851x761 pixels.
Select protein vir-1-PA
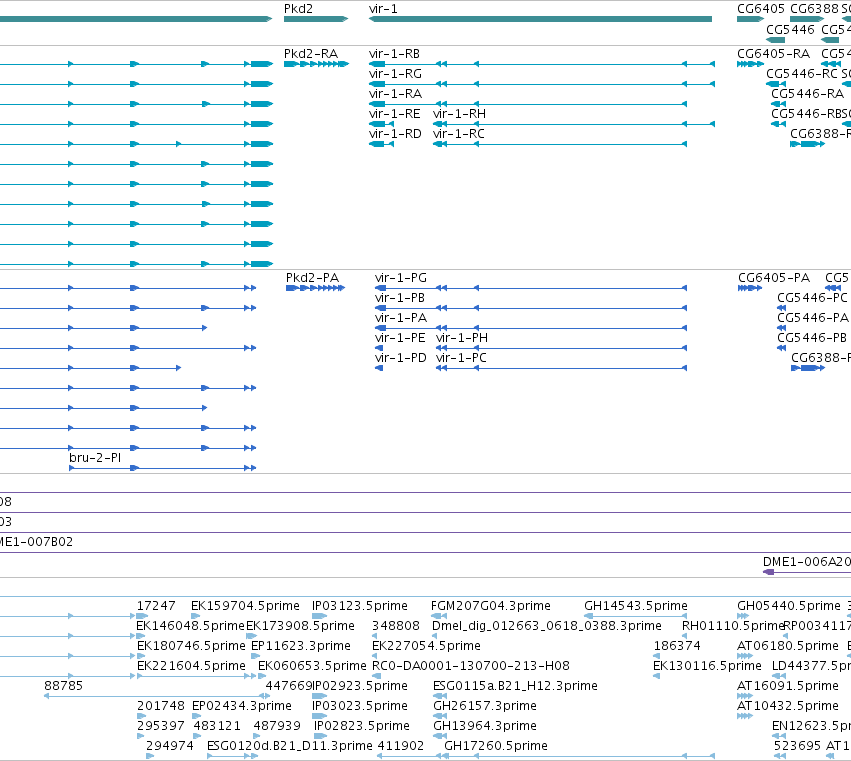click(401, 318)
